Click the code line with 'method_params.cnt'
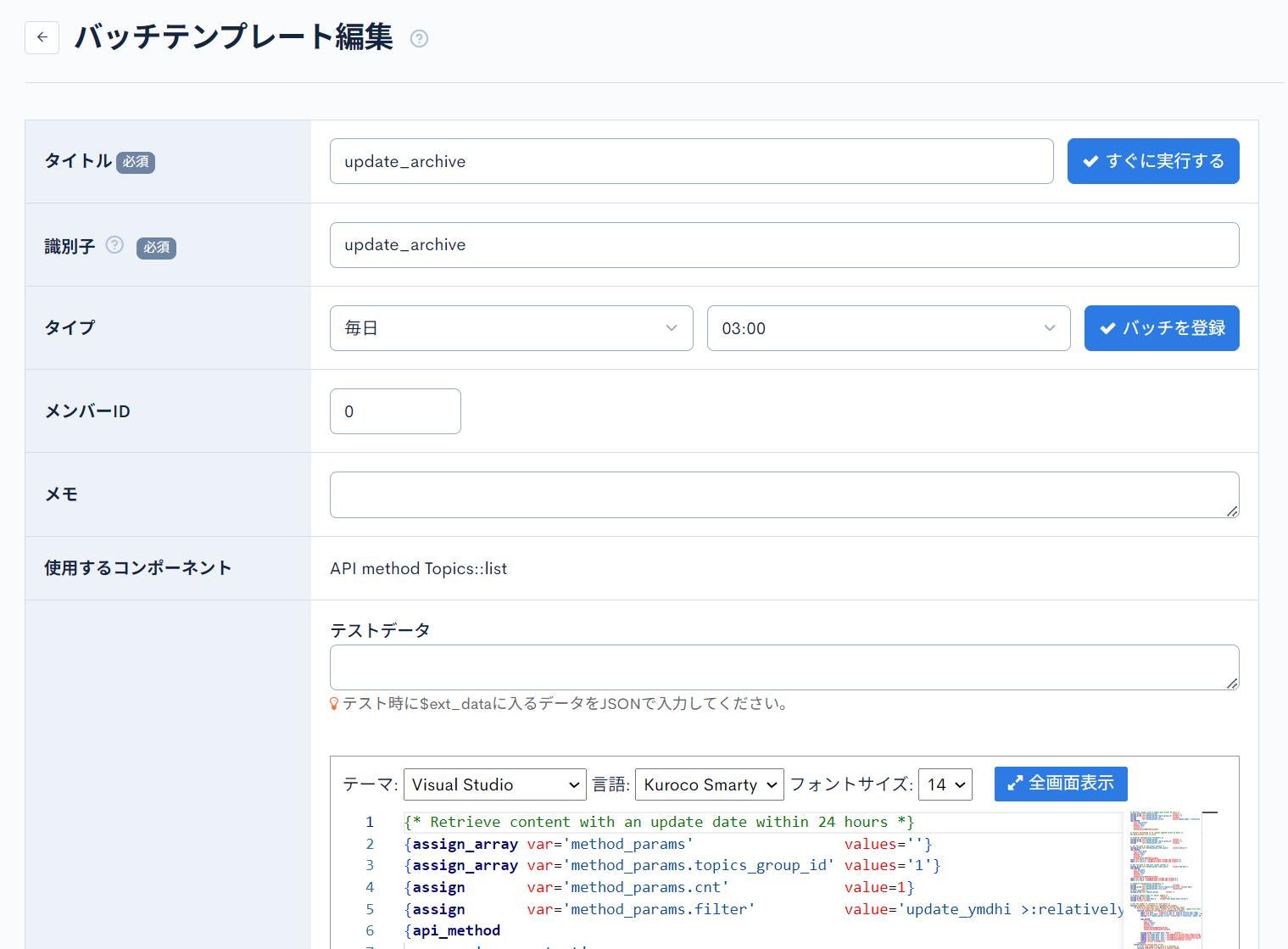The image size is (1288, 949). [x=659, y=887]
